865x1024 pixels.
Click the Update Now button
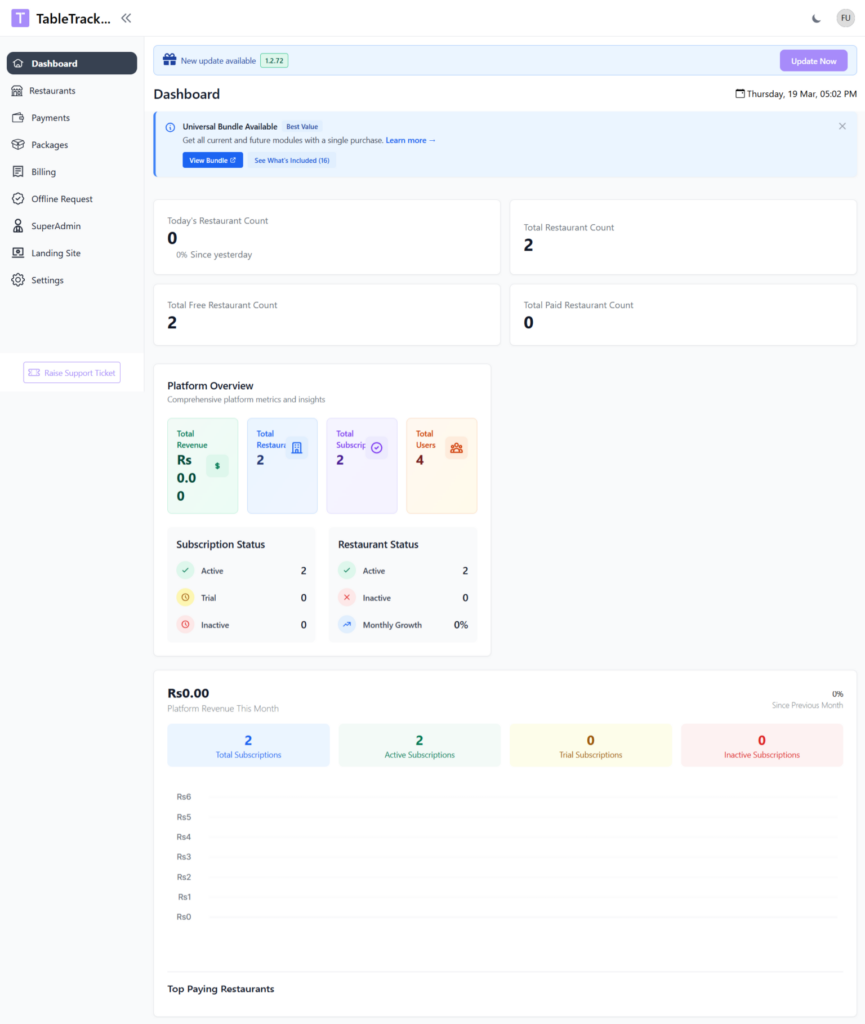point(813,61)
